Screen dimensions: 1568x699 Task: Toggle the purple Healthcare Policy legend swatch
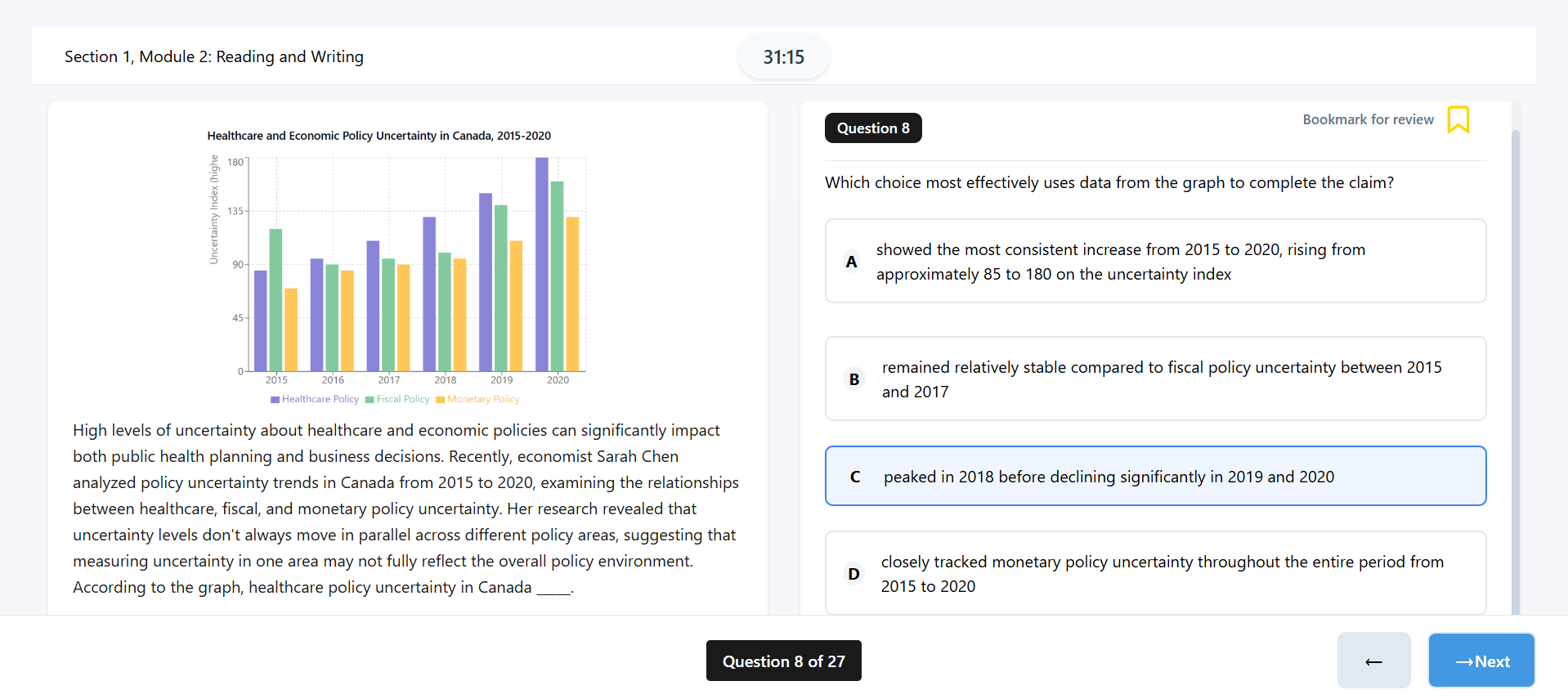point(276,400)
